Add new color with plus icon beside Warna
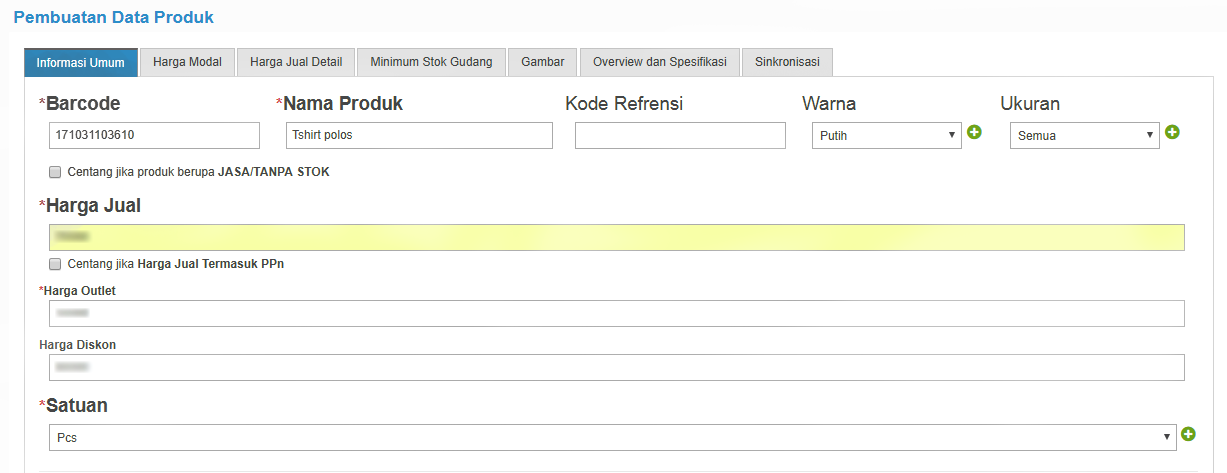The height and width of the screenshot is (473, 1227). click(974, 132)
